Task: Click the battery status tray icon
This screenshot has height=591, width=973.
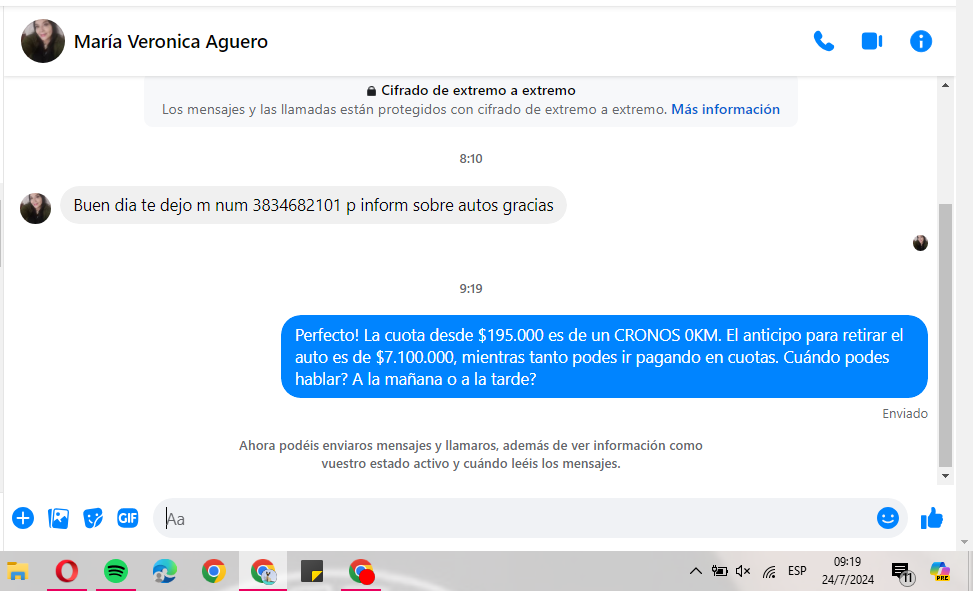Action: click(720, 571)
